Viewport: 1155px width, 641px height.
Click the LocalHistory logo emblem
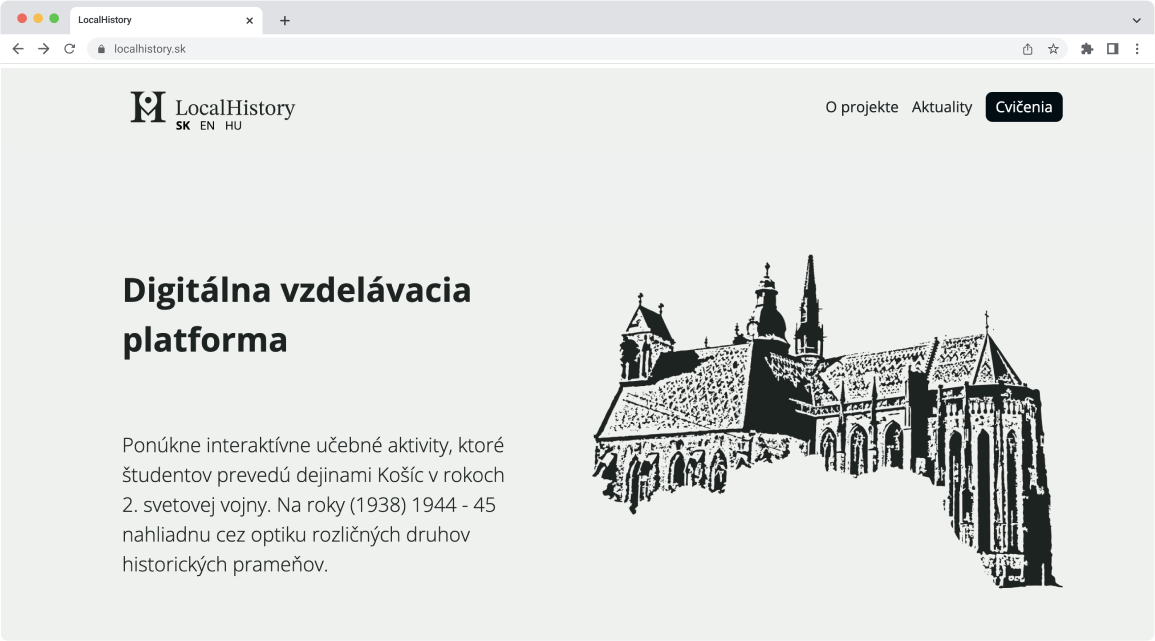[148, 107]
